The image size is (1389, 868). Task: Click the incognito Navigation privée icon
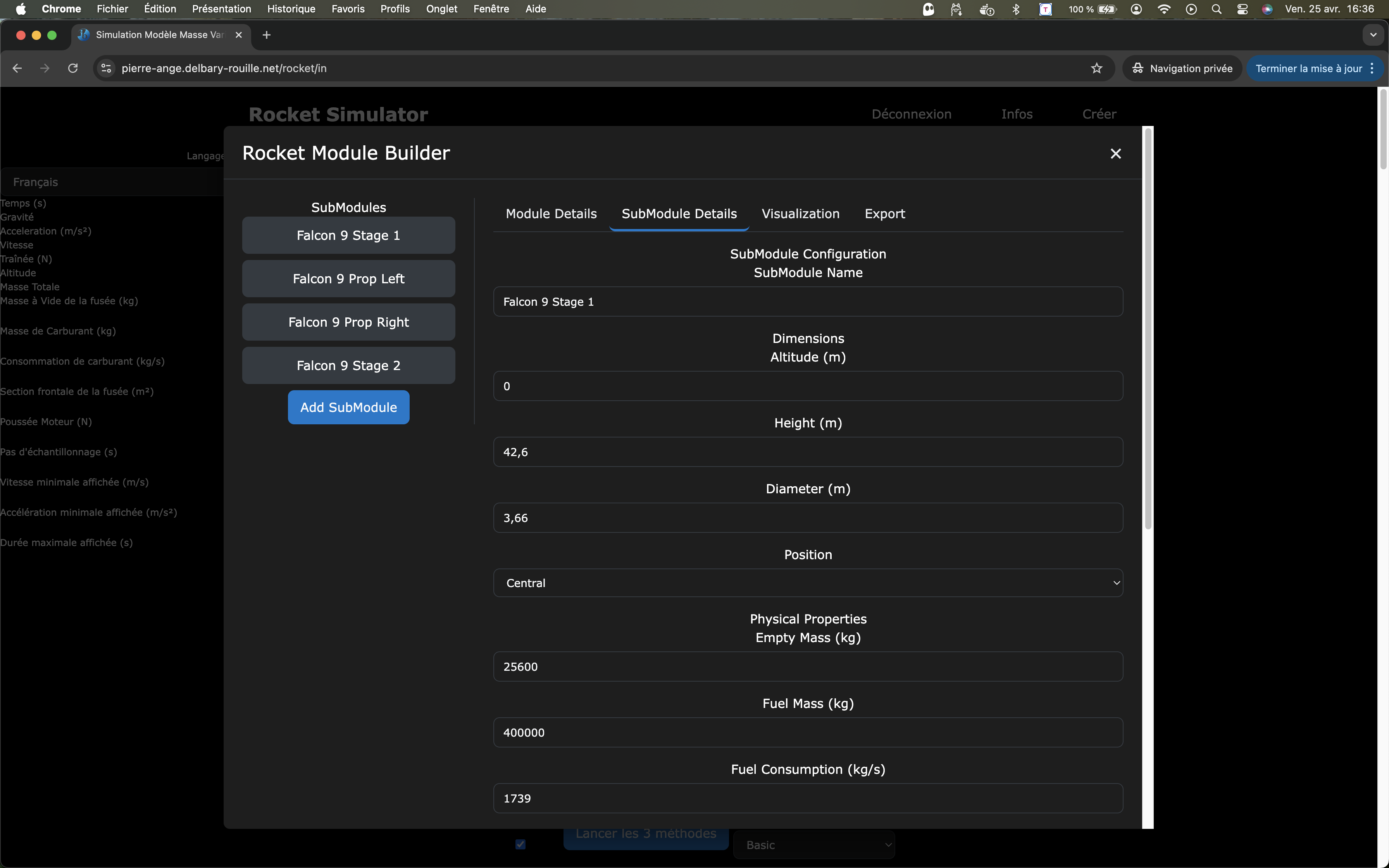(1137, 68)
